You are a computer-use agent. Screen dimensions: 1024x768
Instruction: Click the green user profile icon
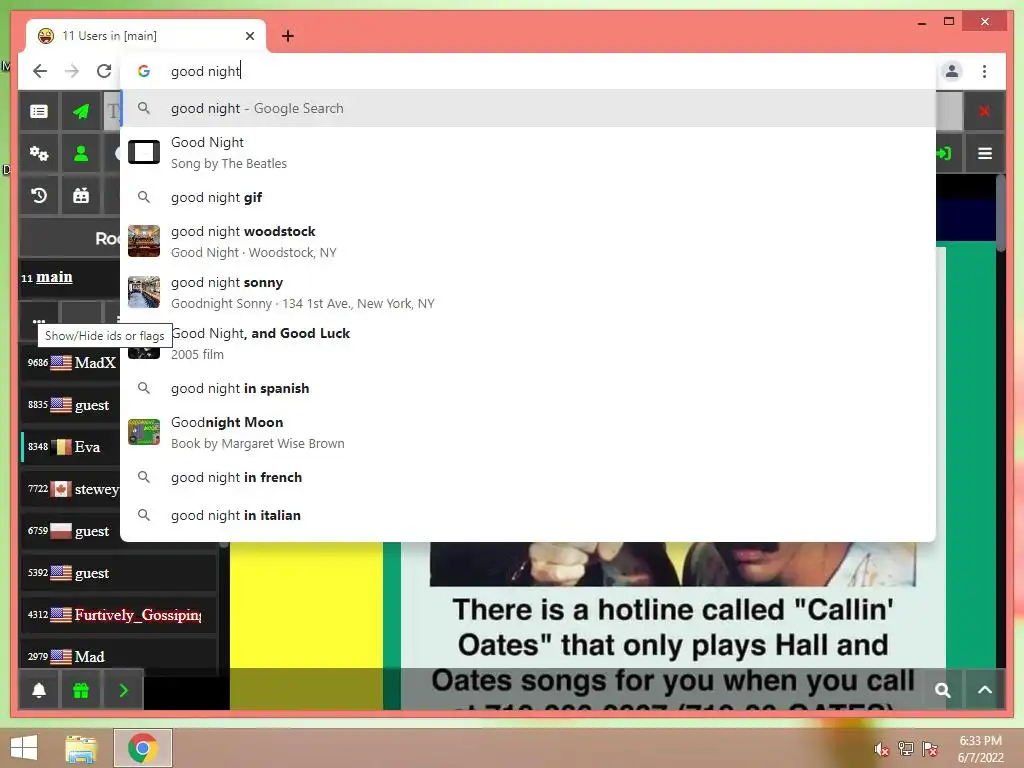click(x=81, y=153)
